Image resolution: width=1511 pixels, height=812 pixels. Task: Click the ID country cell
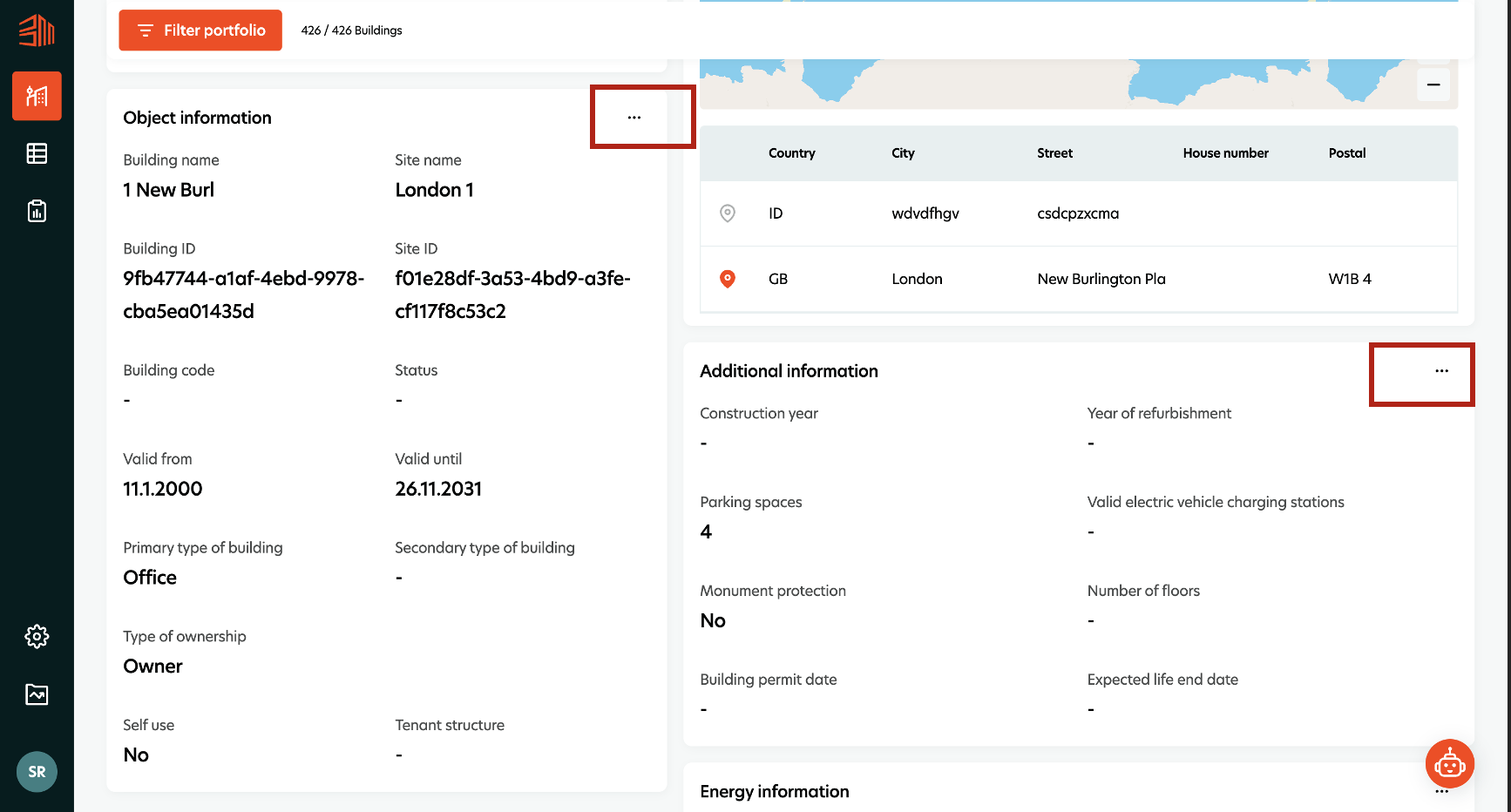pyautogui.click(x=776, y=213)
